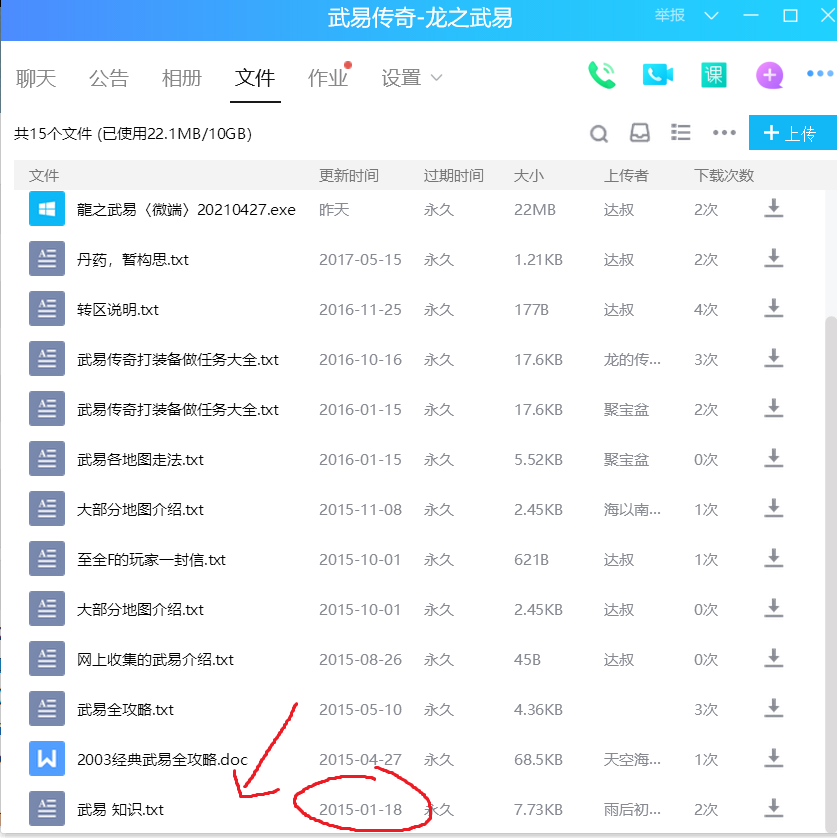Click the 举报 report link
The width and height of the screenshot is (837, 838).
coord(670,16)
